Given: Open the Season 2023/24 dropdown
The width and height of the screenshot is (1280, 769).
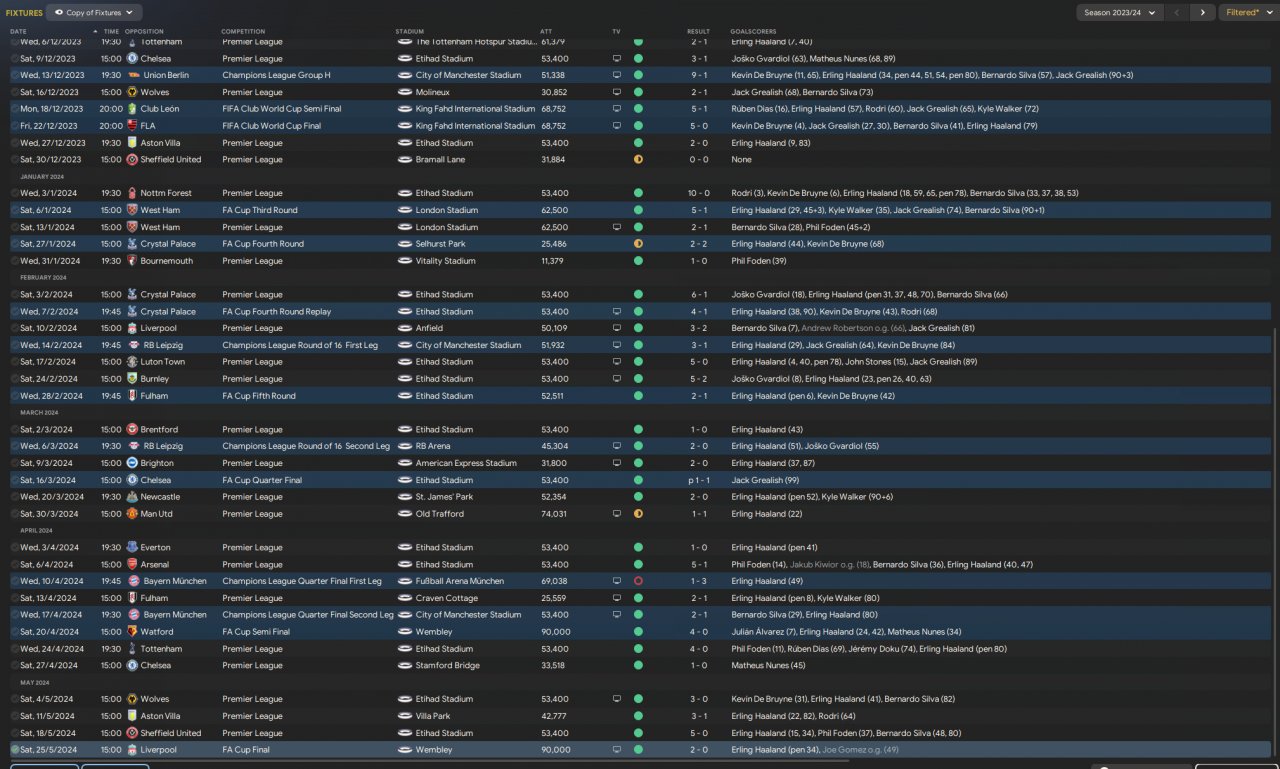Looking at the screenshot, I should (x=1120, y=13).
